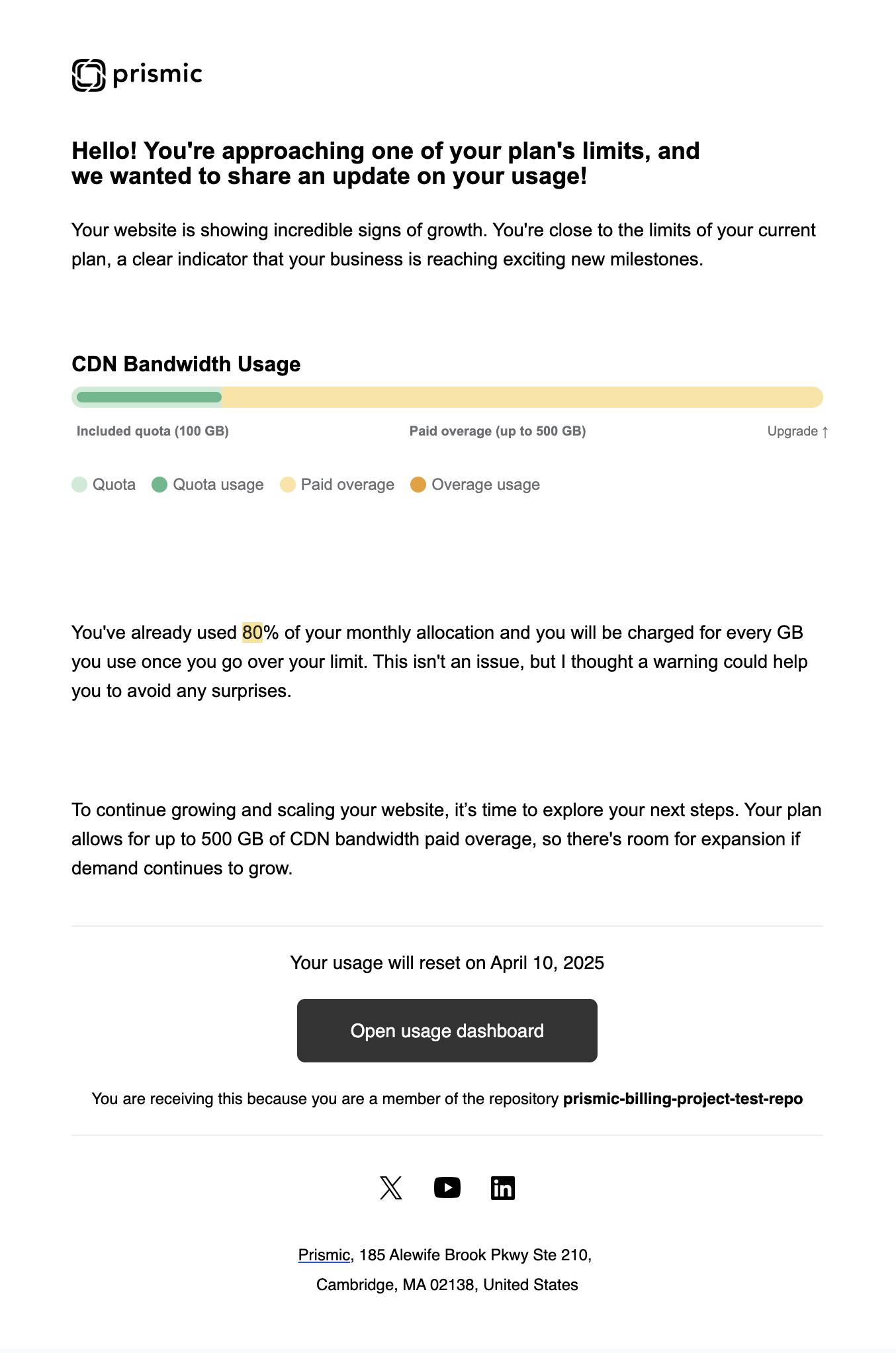Image resolution: width=896 pixels, height=1353 pixels.
Task: Click the usage reset date line
Action: click(x=447, y=962)
